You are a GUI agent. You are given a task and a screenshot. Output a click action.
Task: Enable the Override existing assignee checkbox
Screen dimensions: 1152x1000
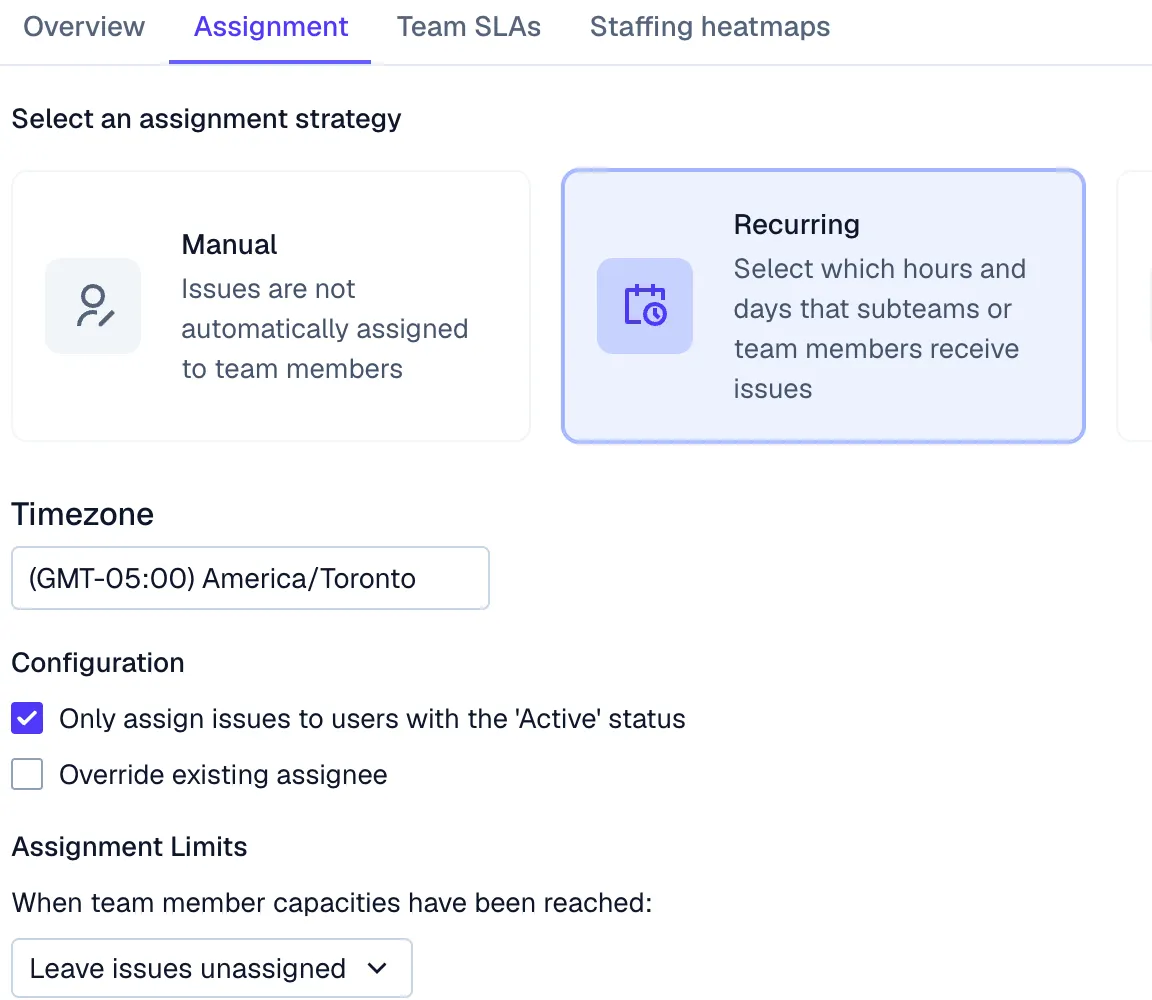pos(27,774)
